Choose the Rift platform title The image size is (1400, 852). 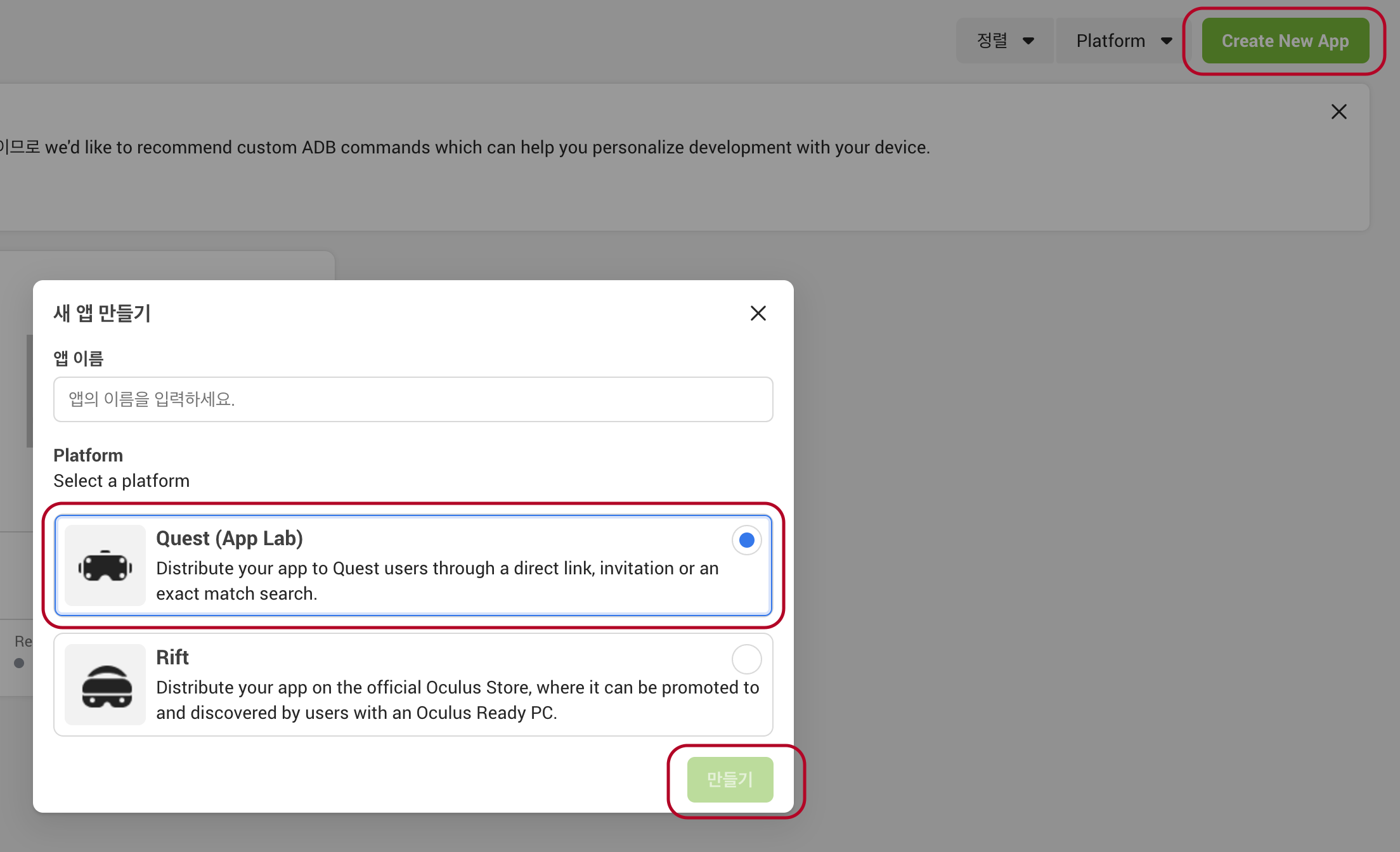click(x=172, y=657)
